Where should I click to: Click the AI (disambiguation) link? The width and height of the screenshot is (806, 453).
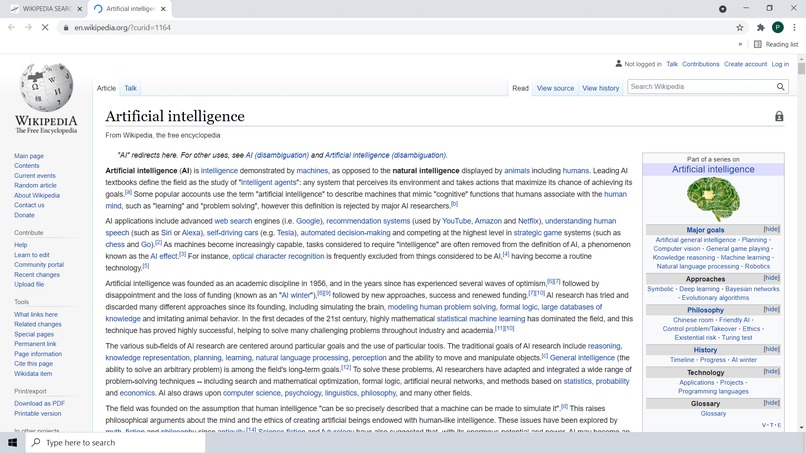point(277,155)
